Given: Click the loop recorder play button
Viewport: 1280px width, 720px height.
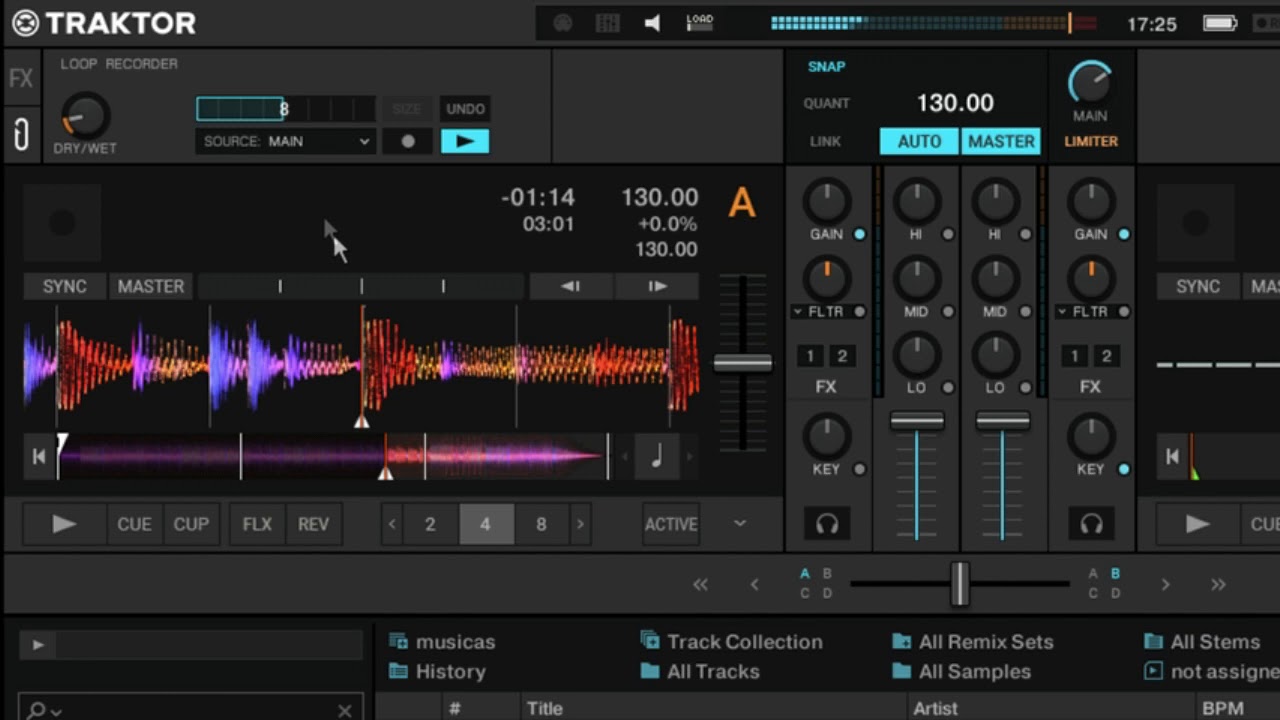Looking at the screenshot, I should 465,141.
